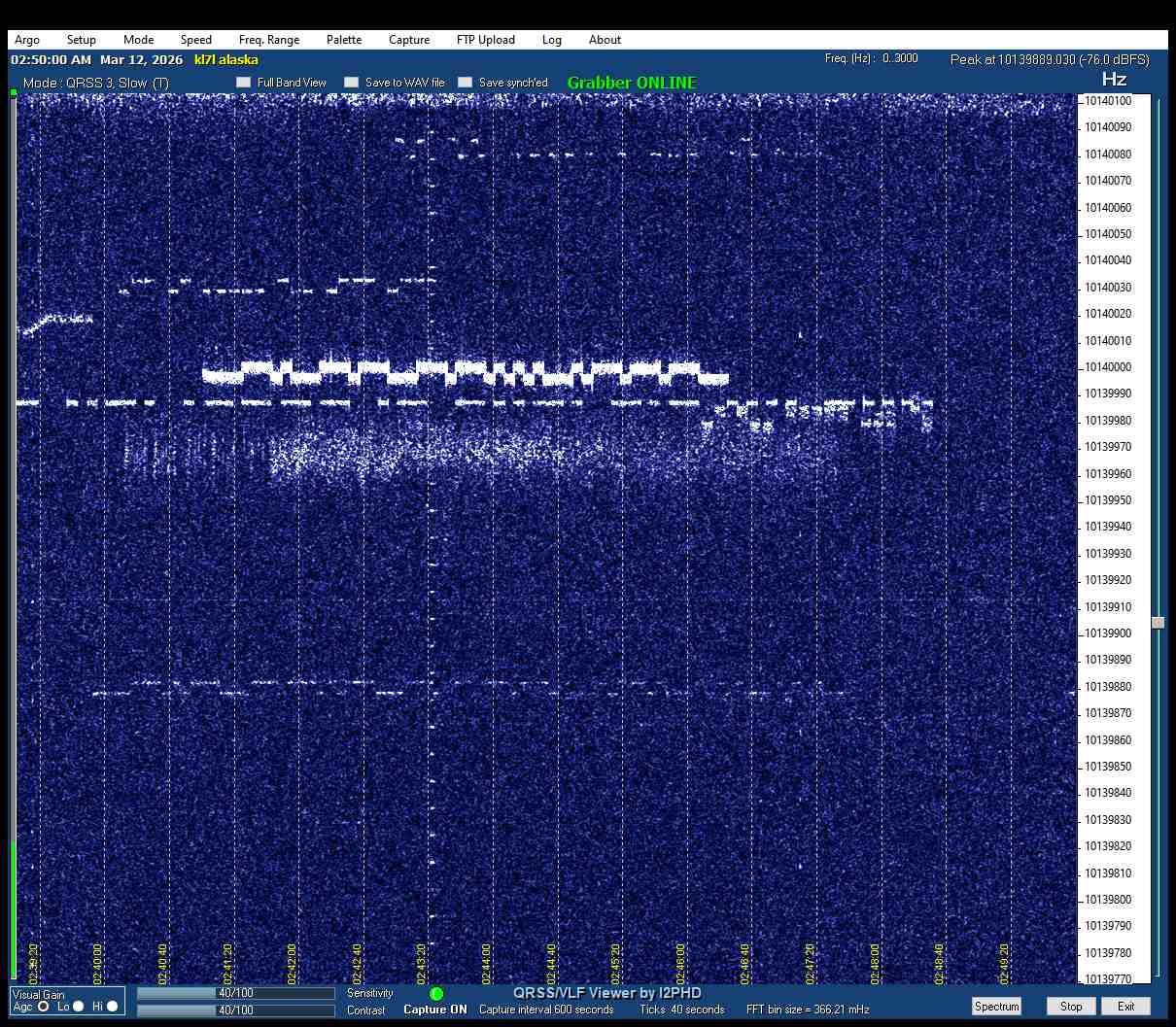Screen dimensions: 1176x1027
Task: Tick the Save to WAV file checkbox
Action: 352,83
